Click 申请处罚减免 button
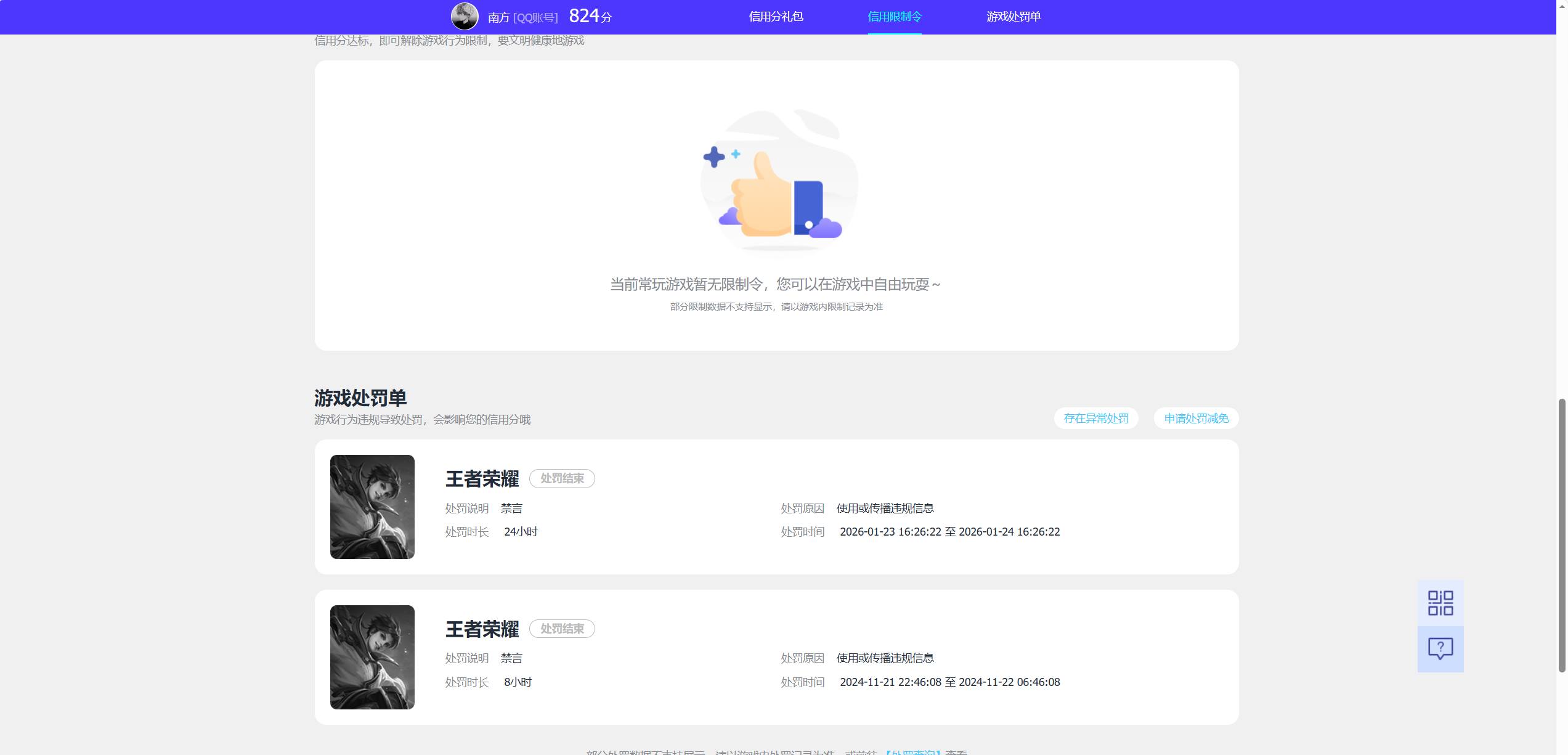Image resolution: width=1568 pixels, height=755 pixels. (x=1196, y=418)
